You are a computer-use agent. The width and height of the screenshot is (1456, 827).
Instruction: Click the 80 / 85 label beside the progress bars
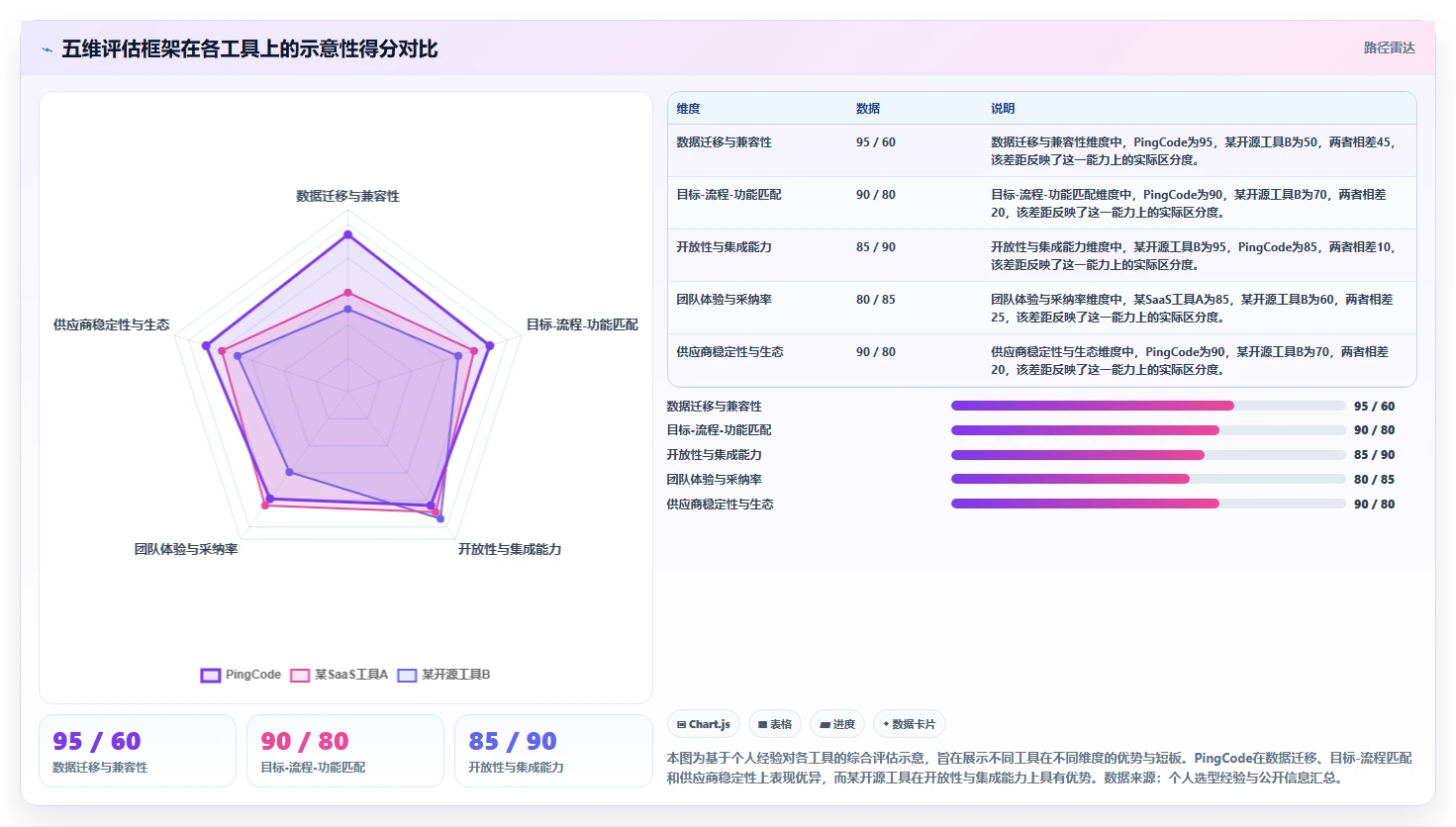pos(1375,480)
